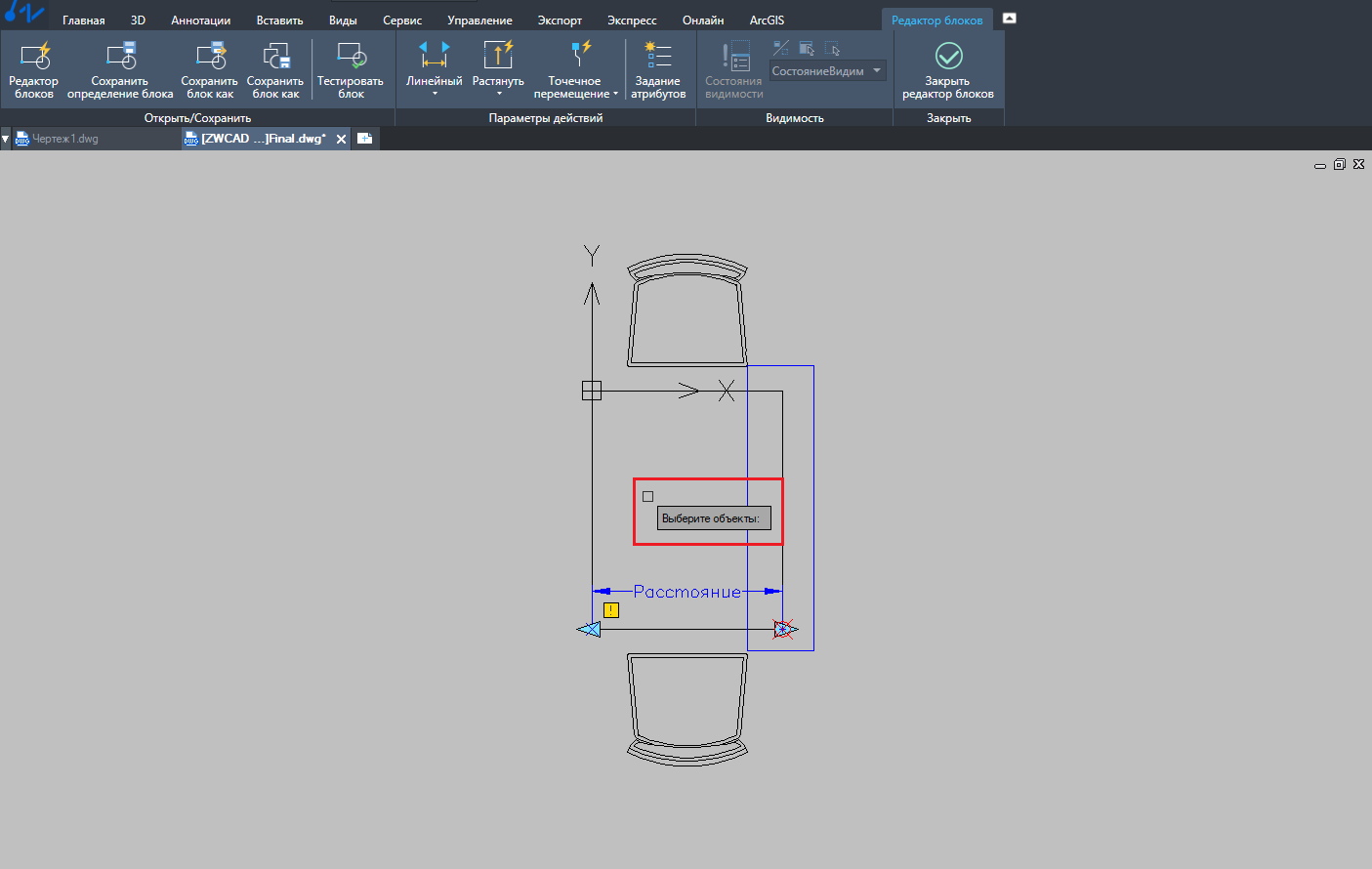Run Тестировать блок tool
This screenshot has height=869, width=1372.
click(351, 70)
